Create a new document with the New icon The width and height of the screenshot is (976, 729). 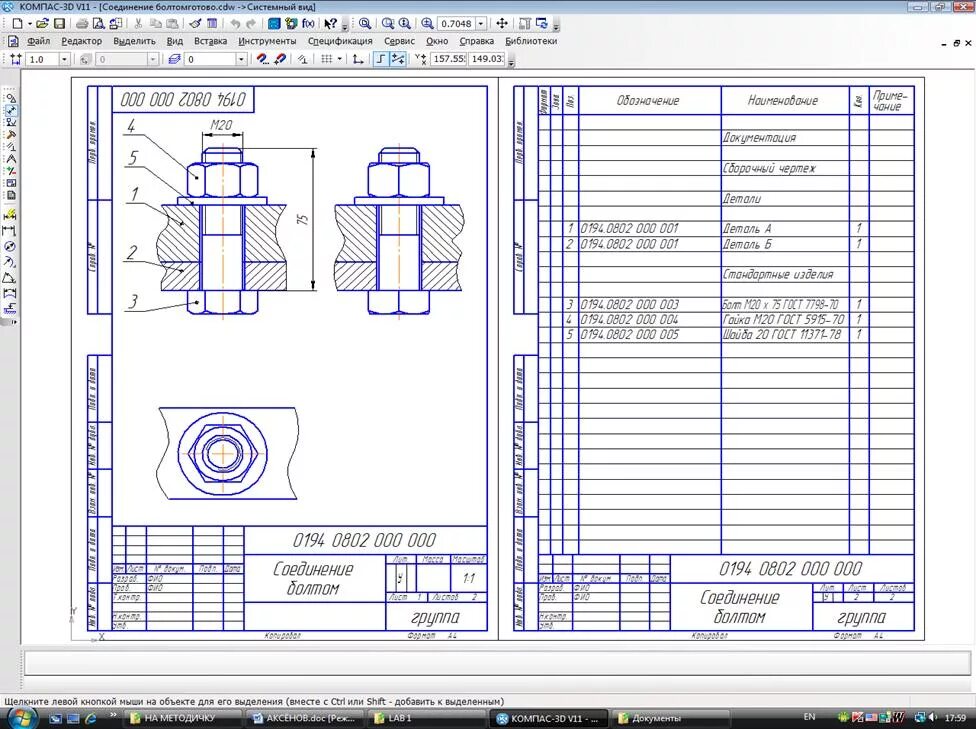click(x=17, y=24)
